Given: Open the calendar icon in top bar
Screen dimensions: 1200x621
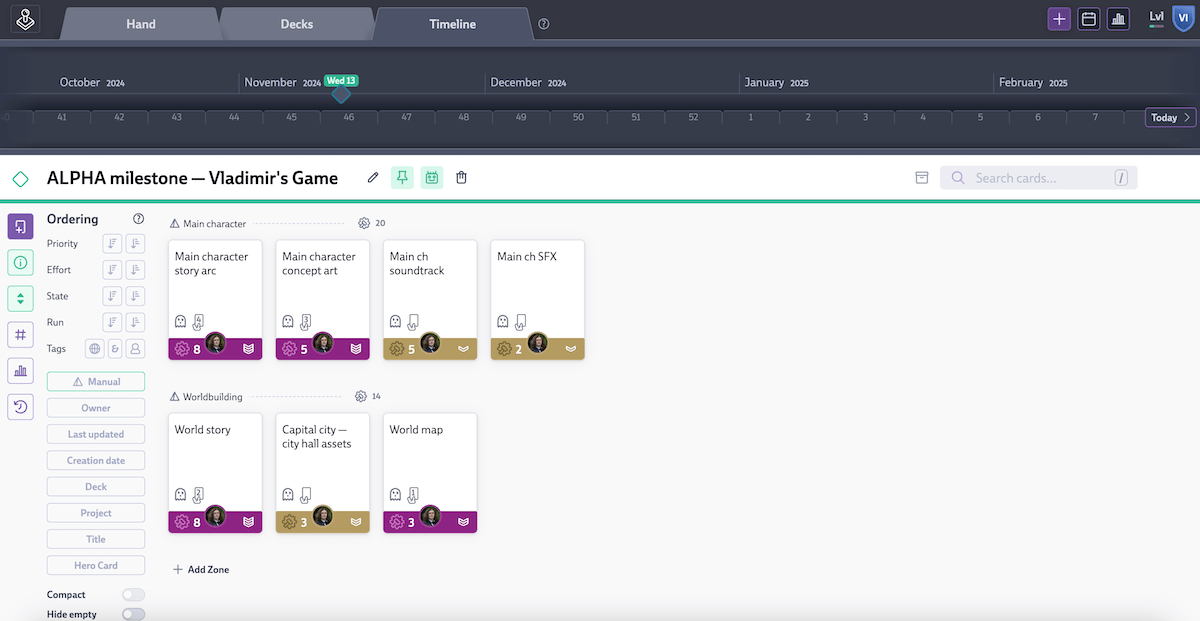Looking at the screenshot, I should [x=1089, y=19].
